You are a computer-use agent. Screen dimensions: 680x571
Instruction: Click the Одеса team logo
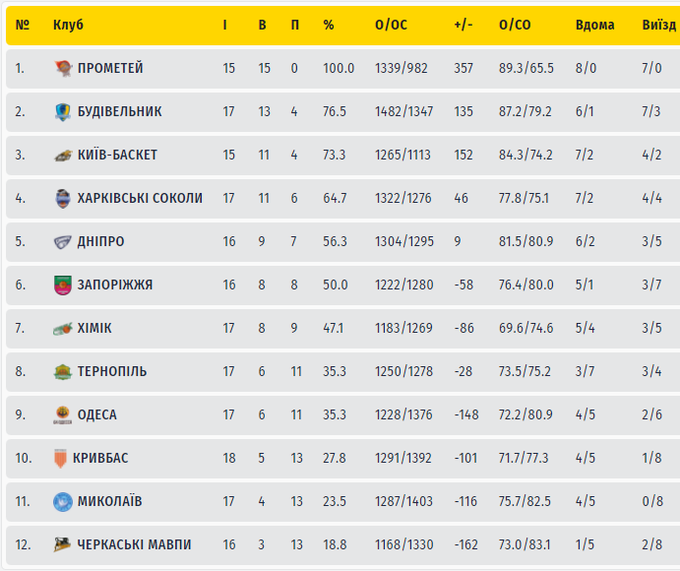pos(62,415)
